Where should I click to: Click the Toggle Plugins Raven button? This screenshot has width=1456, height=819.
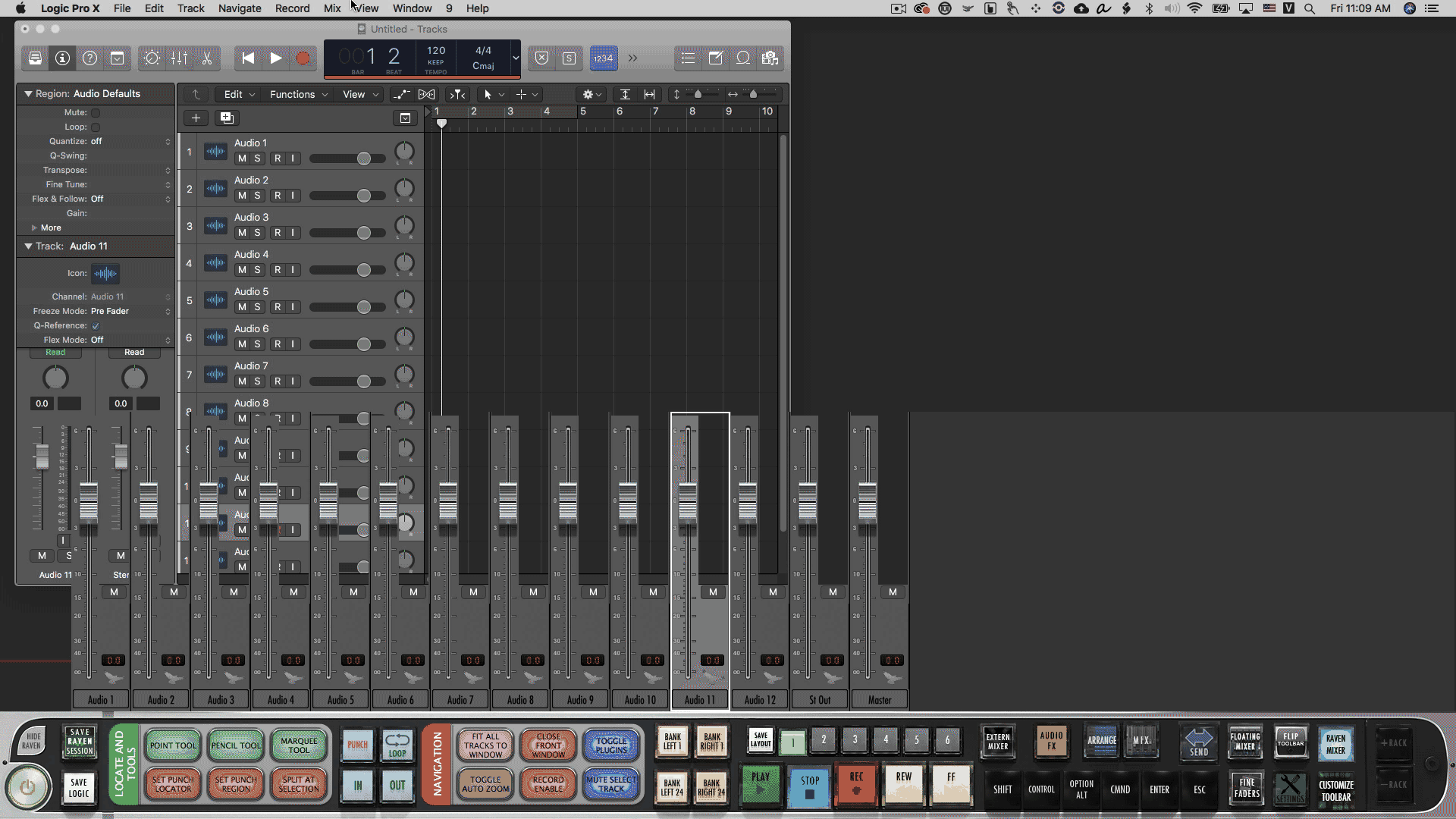point(611,745)
